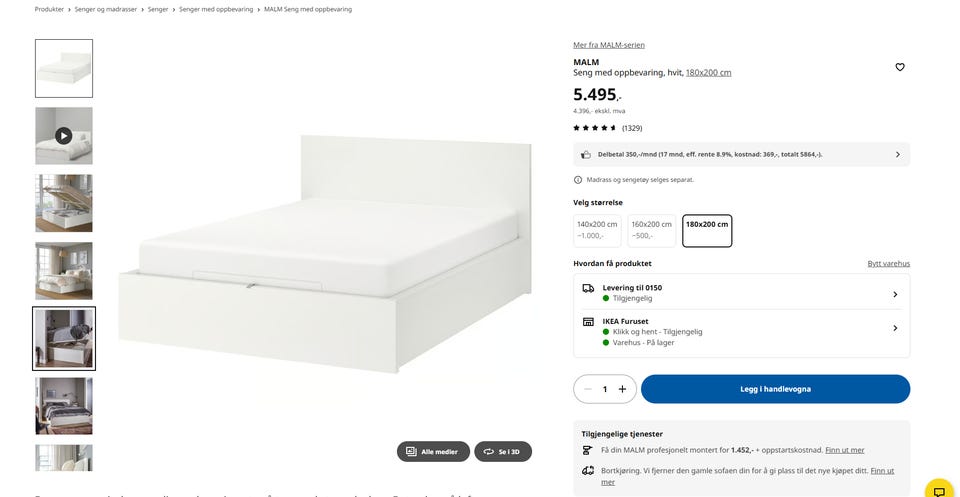This screenshot has height=497, width=960.
Task: Play the product video thumbnail
Action: pos(64,136)
